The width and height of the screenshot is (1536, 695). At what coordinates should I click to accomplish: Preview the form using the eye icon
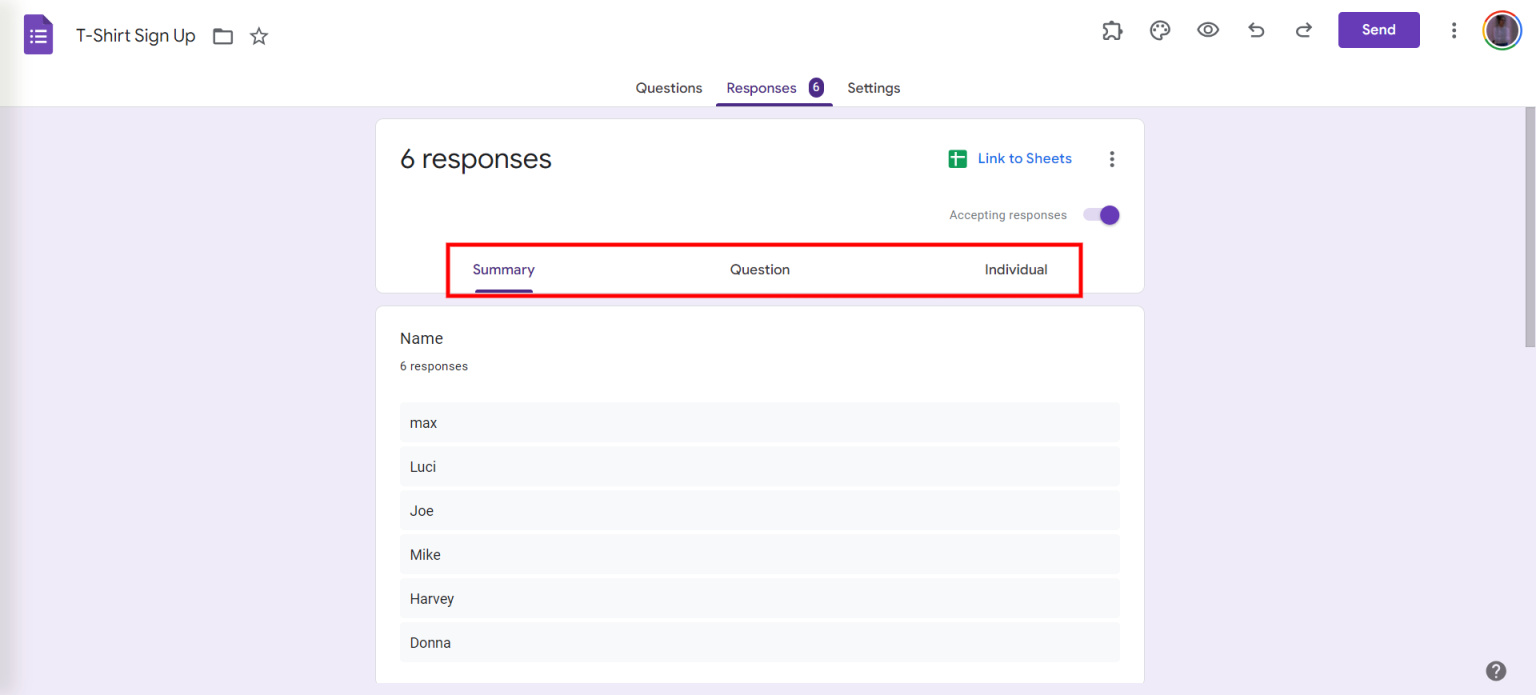point(1208,30)
